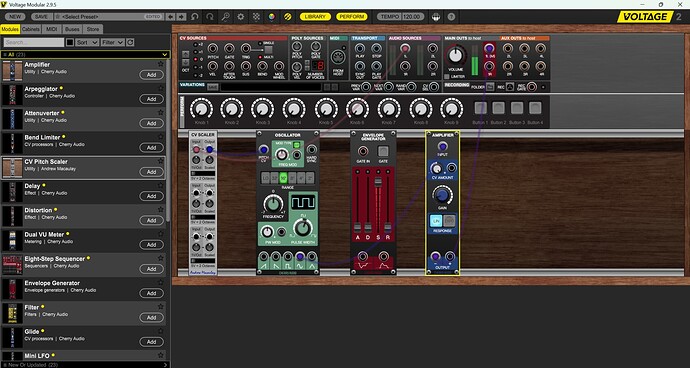Click the Oscillator Frequency knob
Image resolution: width=690 pixels, height=368 pixels.
click(273, 203)
